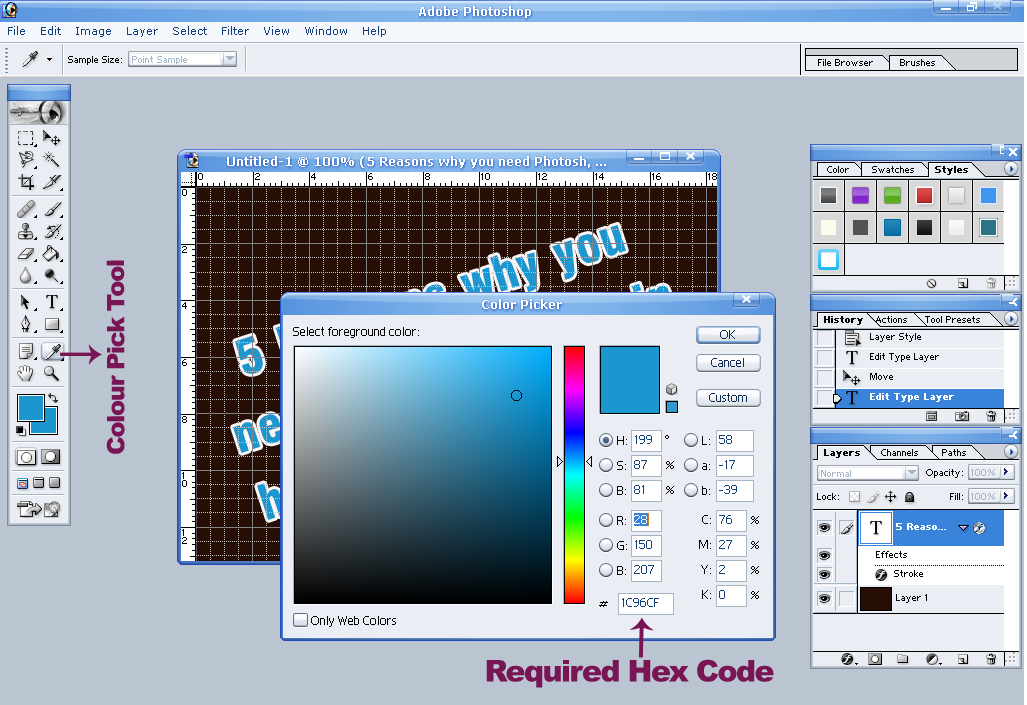Open the Opacity slider arrow

click(x=1007, y=472)
